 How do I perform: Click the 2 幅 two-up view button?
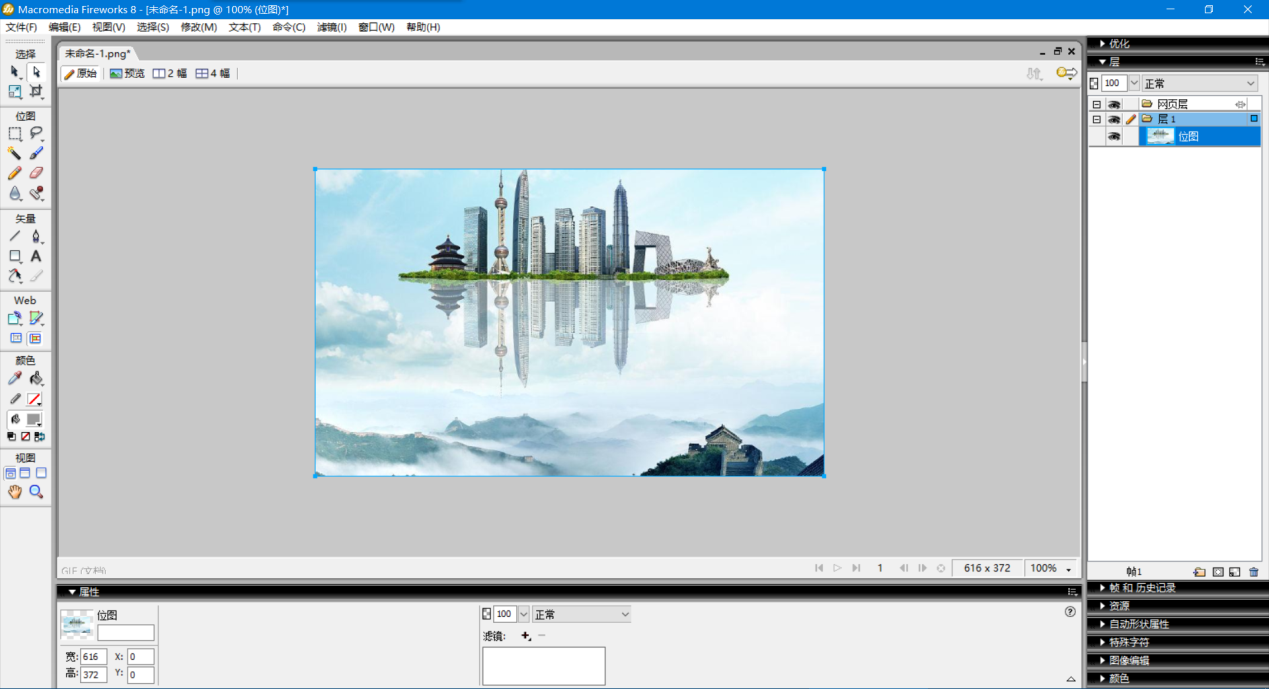[170, 74]
